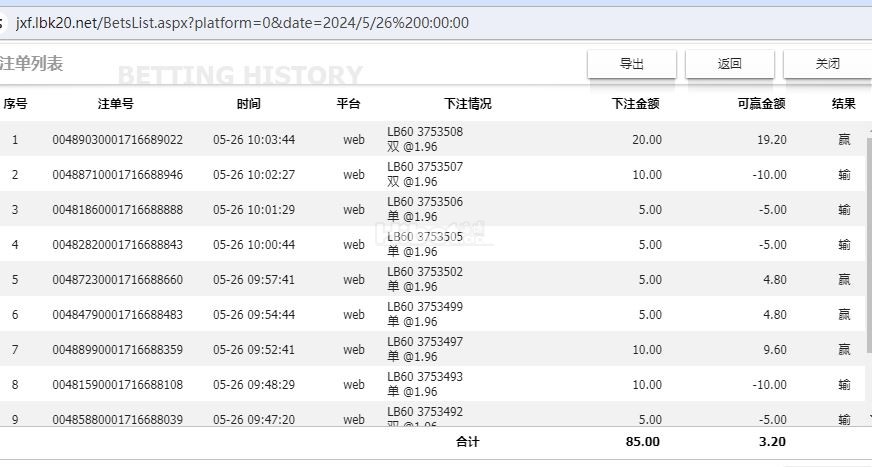872x467 pixels.
Task: Click time cell 05-26 09:57:41
Action: click(x=254, y=280)
